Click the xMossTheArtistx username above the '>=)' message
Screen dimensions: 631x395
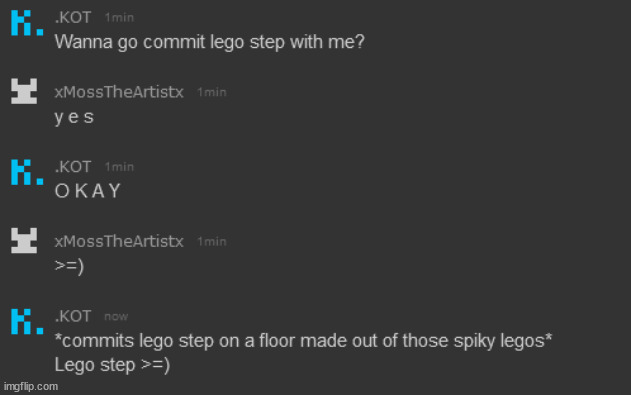tap(119, 241)
